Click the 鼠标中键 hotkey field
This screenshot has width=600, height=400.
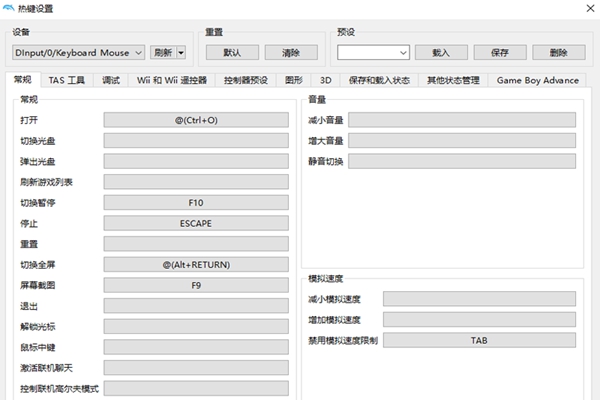[196, 347]
